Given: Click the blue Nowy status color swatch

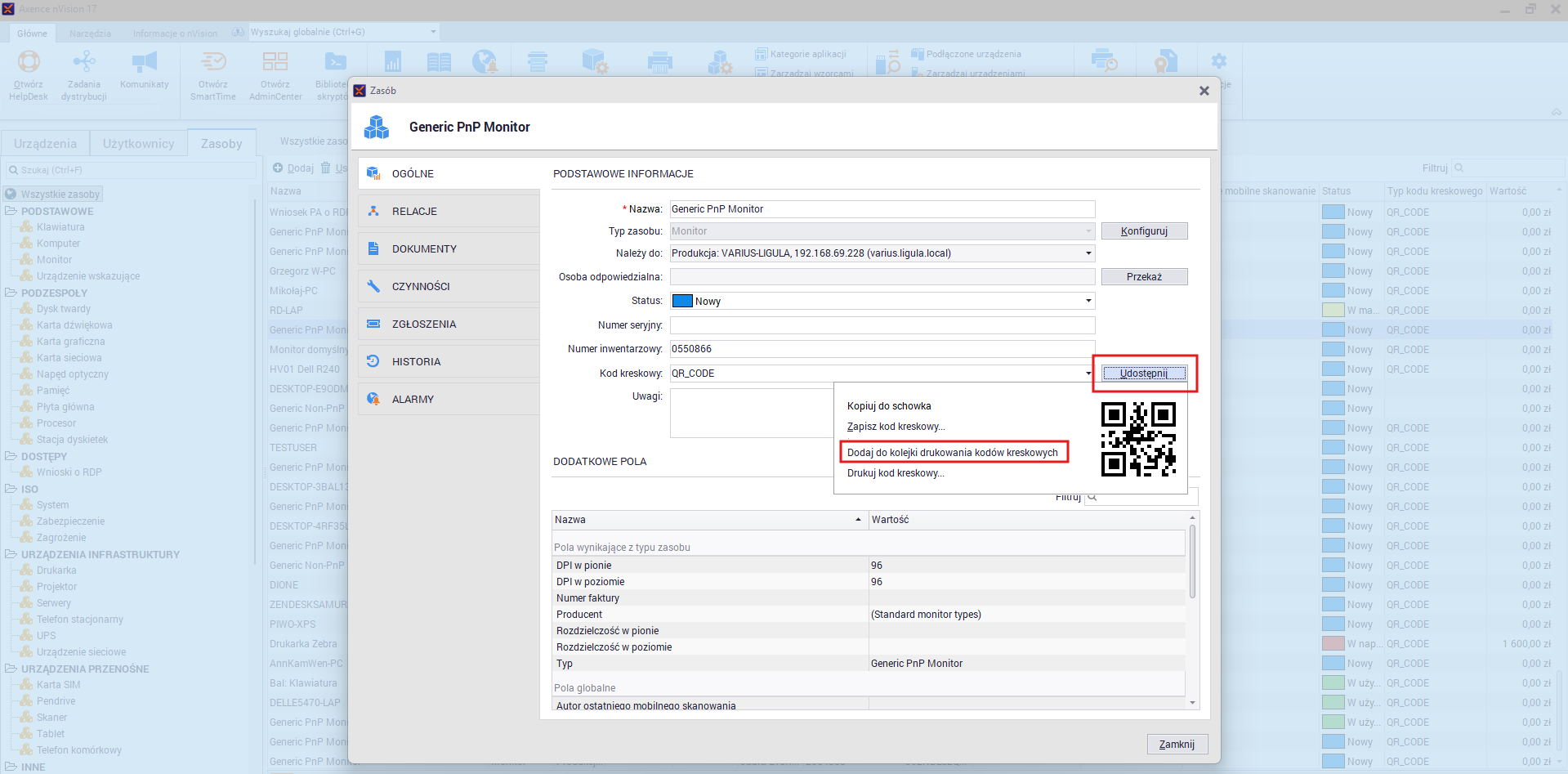Looking at the screenshot, I should coord(682,301).
